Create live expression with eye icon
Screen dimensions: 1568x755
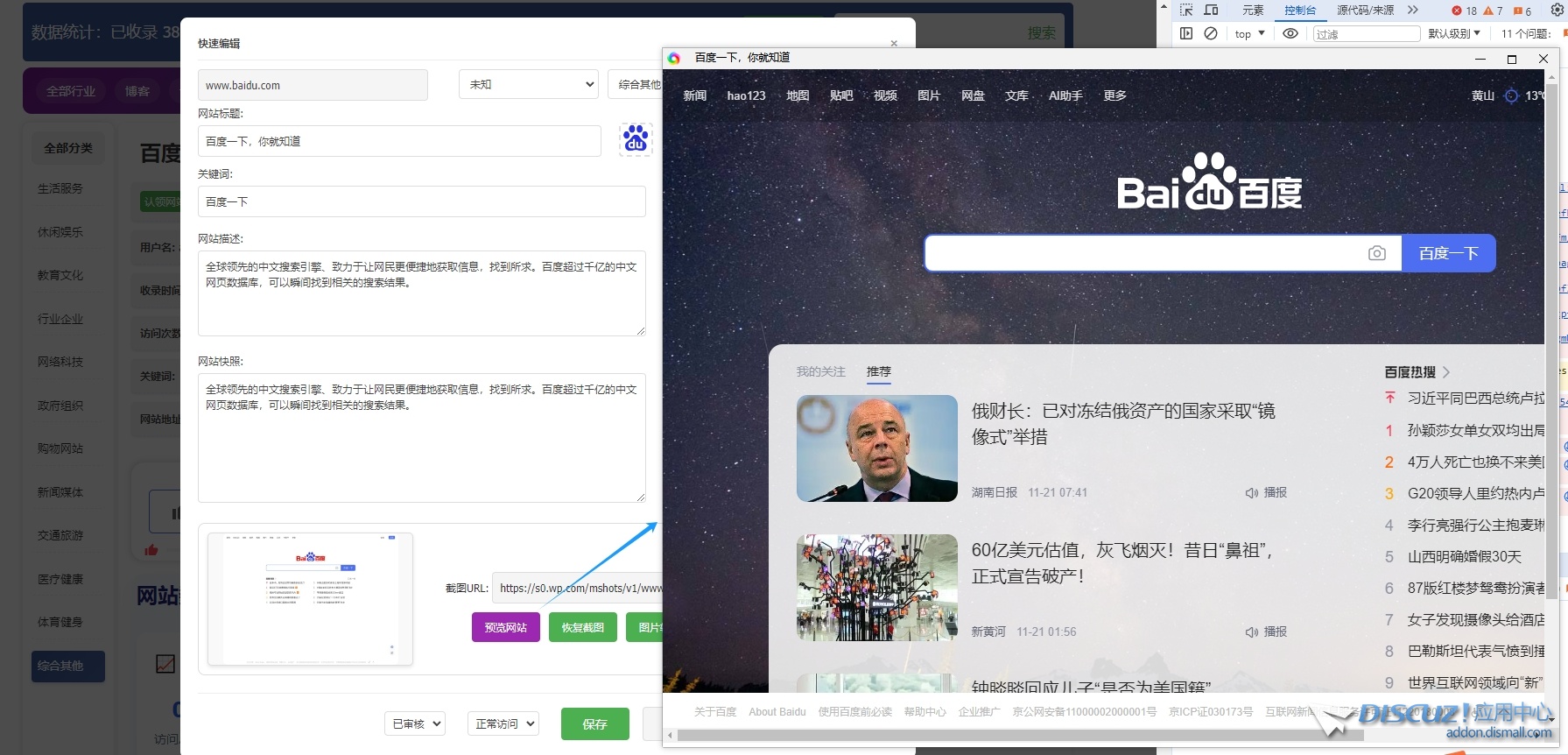tap(1290, 33)
